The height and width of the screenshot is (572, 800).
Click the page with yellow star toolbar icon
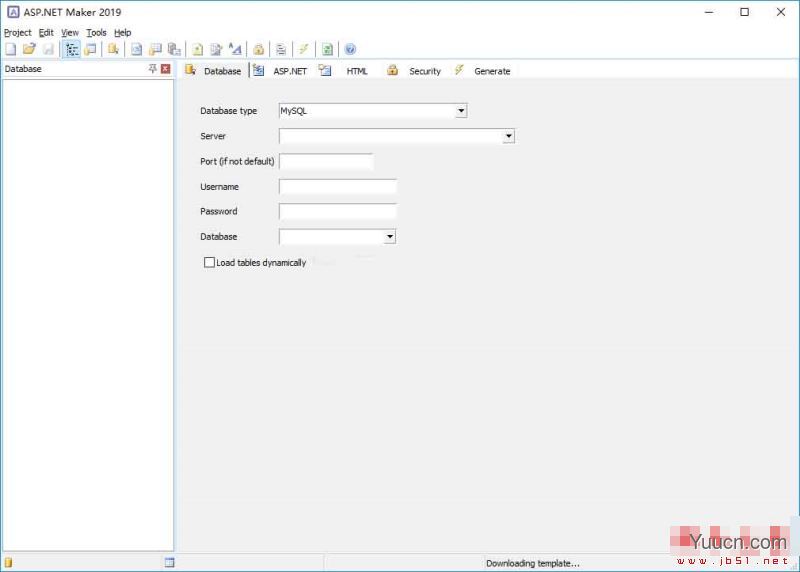point(197,49)
